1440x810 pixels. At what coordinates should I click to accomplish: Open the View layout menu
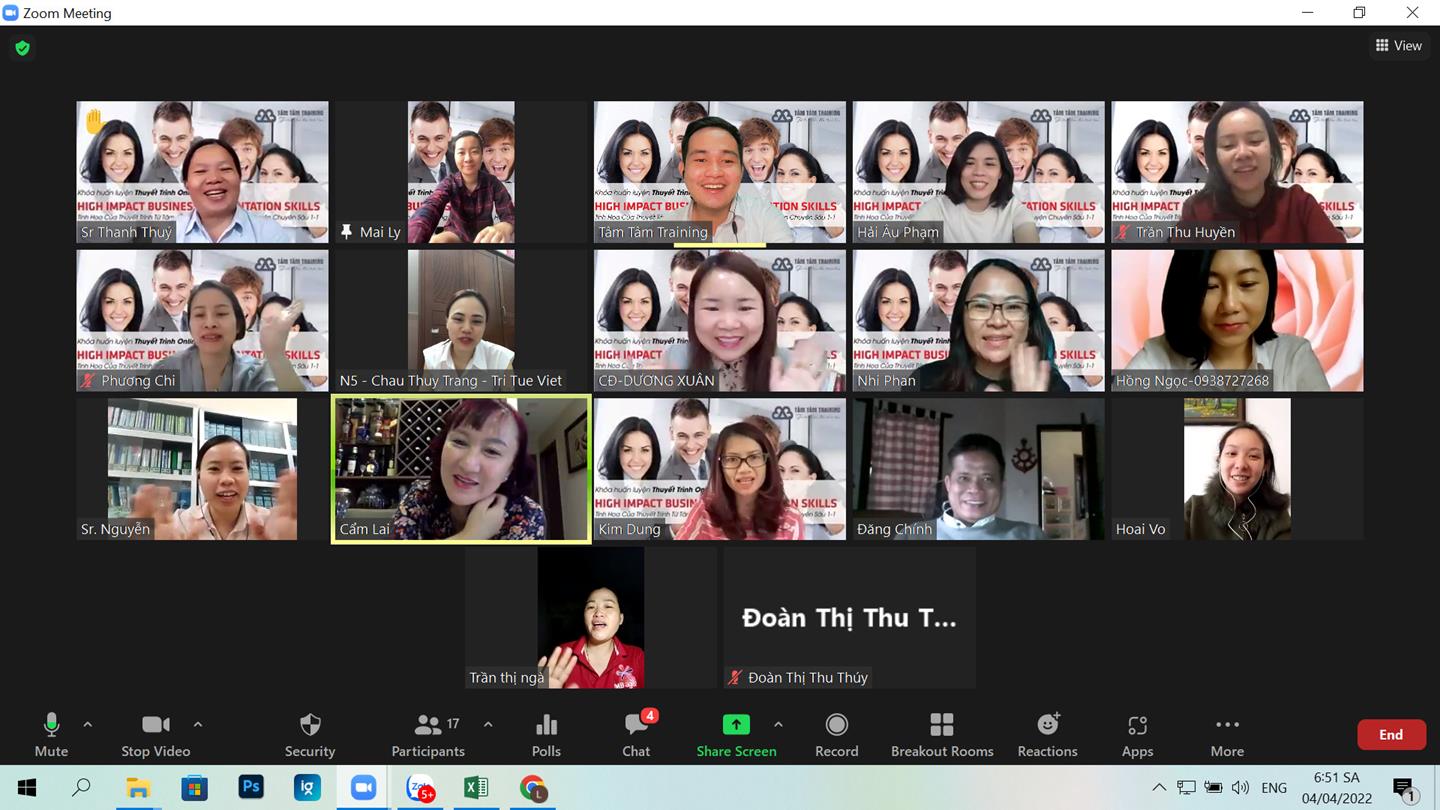click(1398, 45)
